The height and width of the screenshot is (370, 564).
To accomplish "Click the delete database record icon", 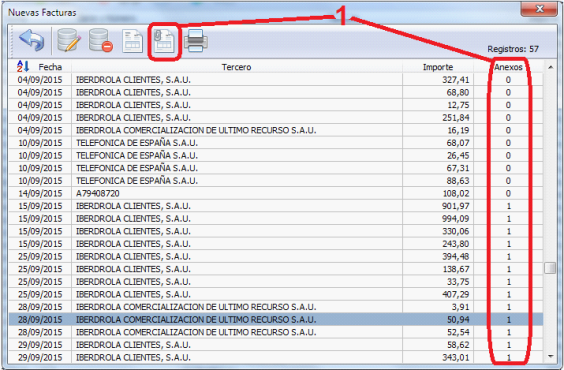I will point(101,40).
